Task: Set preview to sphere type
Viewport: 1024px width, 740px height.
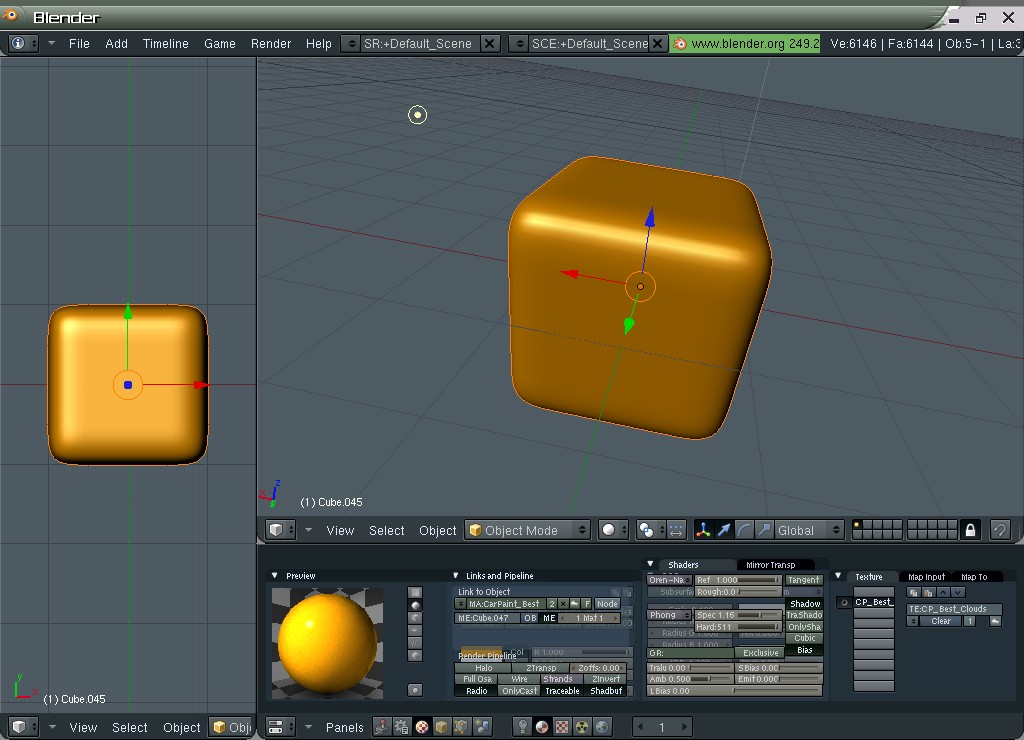Action: click(415, 605)
